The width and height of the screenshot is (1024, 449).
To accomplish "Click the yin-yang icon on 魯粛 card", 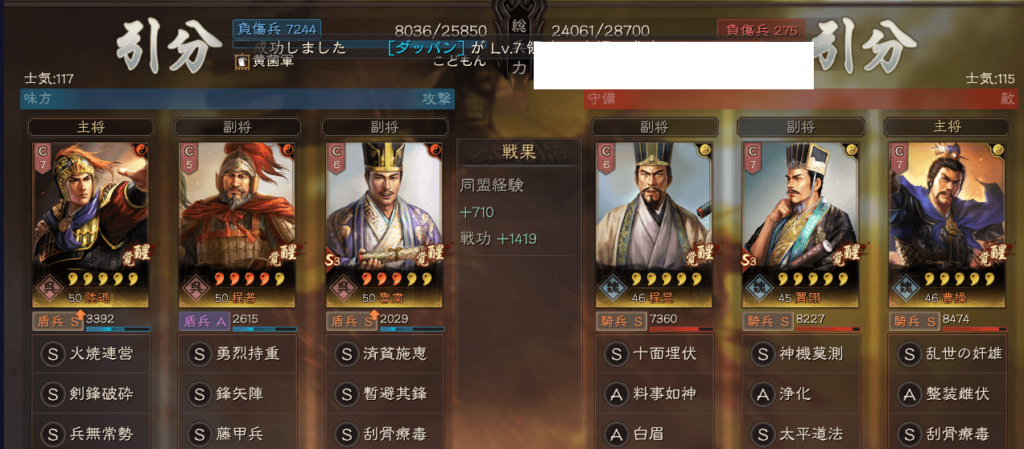I will pos(435,150).
